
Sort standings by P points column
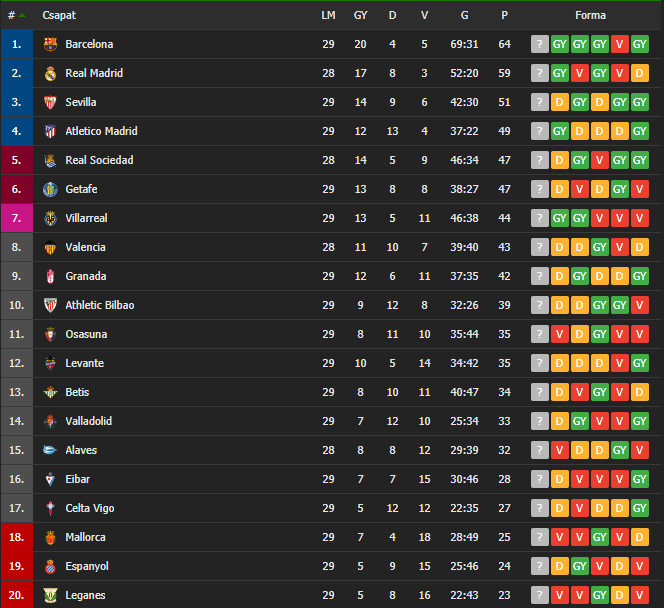(x=504, y=15)
